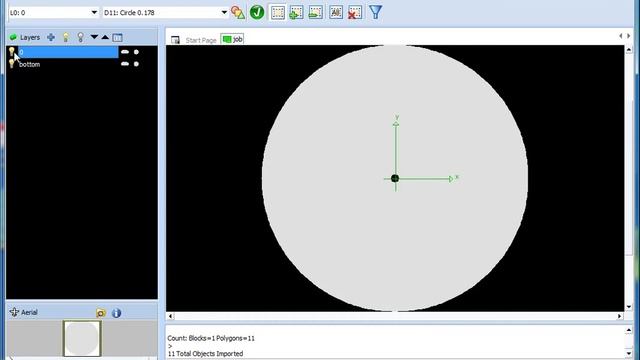The image size is (640, 360).
Task: Select layer 0 in the layers list
Action: click(x=68, y=52)
